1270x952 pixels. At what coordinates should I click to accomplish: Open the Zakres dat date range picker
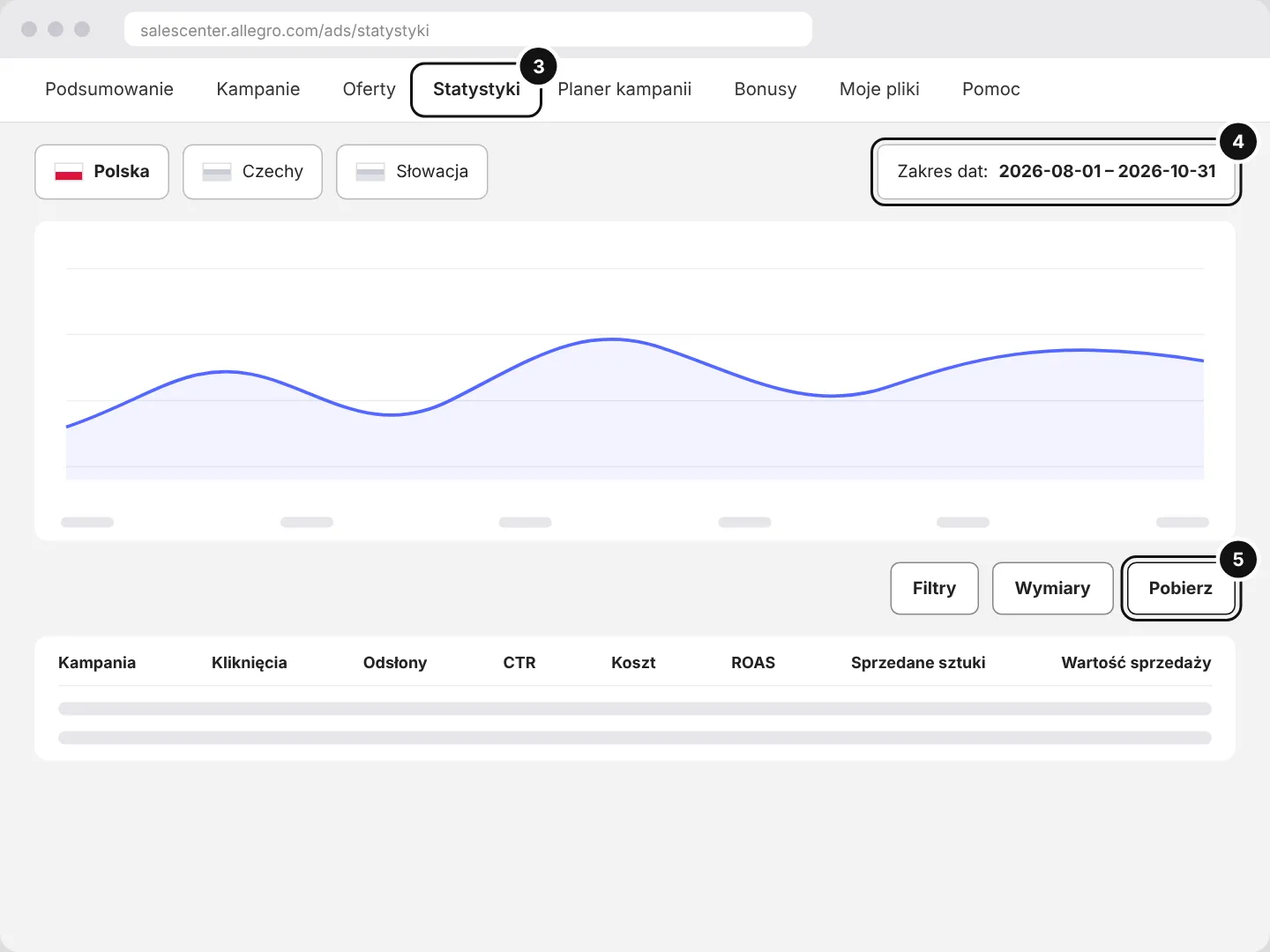click(x=1057, y=172)
